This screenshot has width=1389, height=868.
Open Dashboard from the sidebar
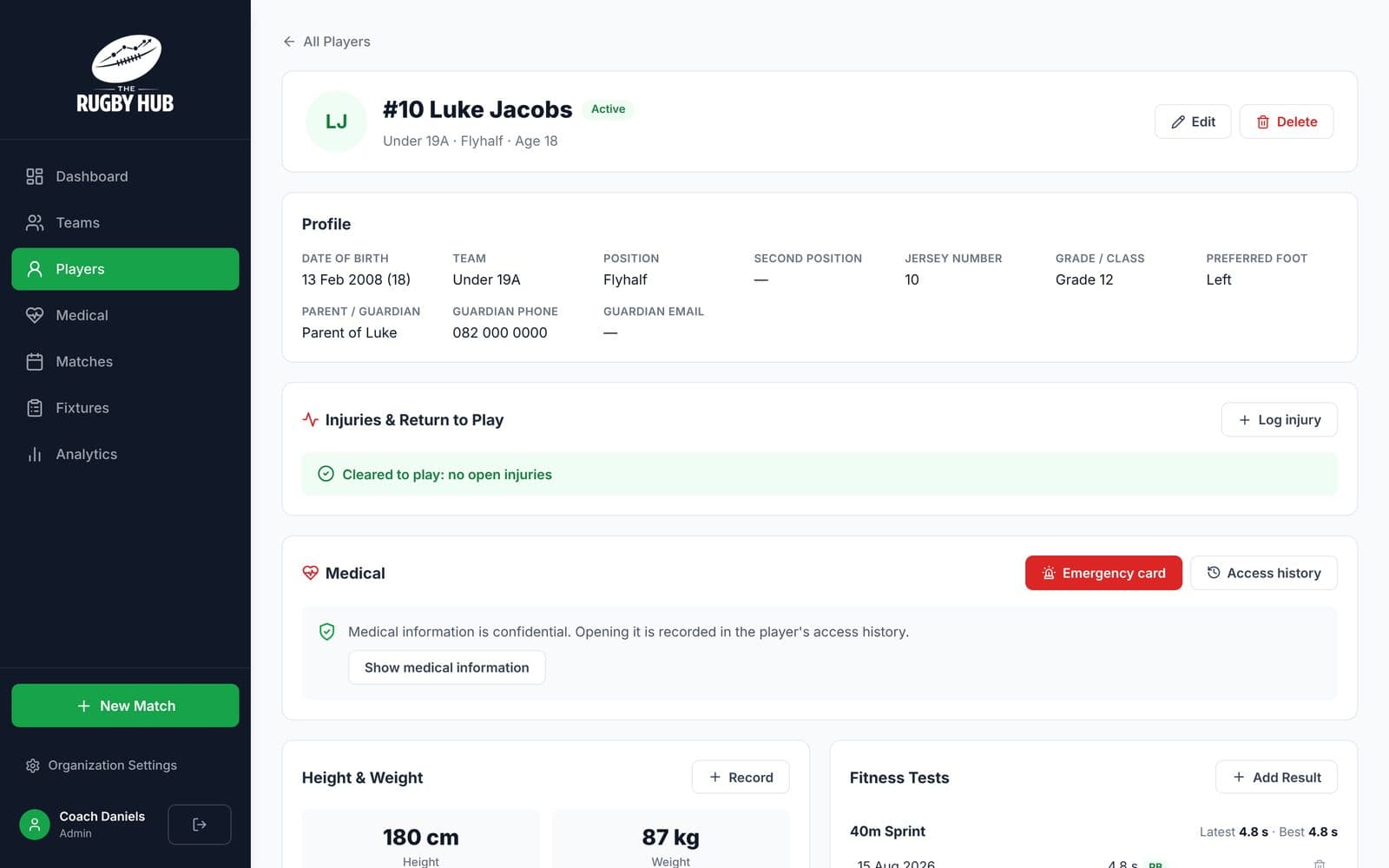pos(125,176)
